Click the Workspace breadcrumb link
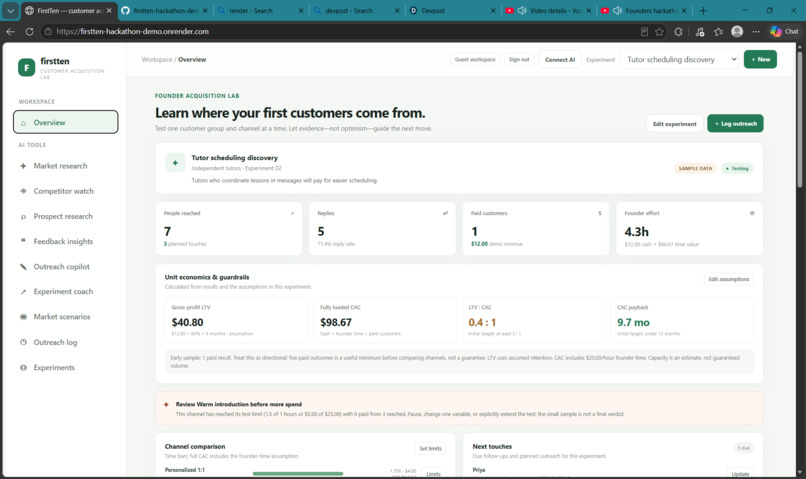Viewport: 806px width, 479px height. (157, 60)
